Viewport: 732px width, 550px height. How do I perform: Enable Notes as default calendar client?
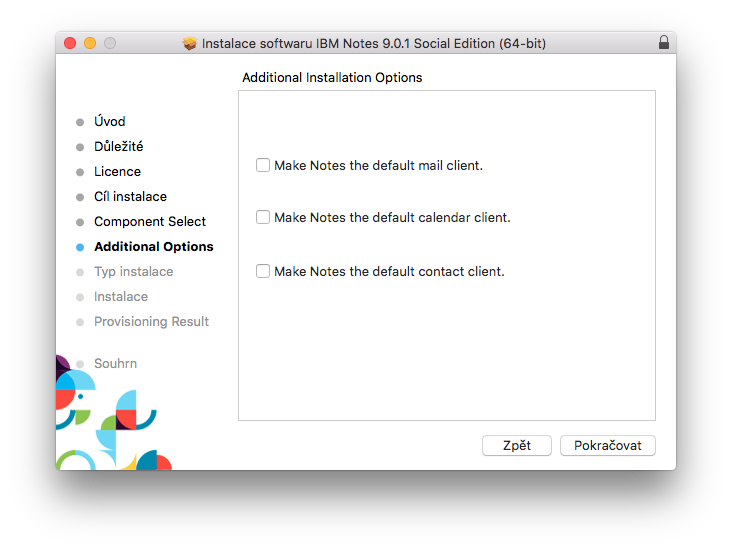pos(263,217)
